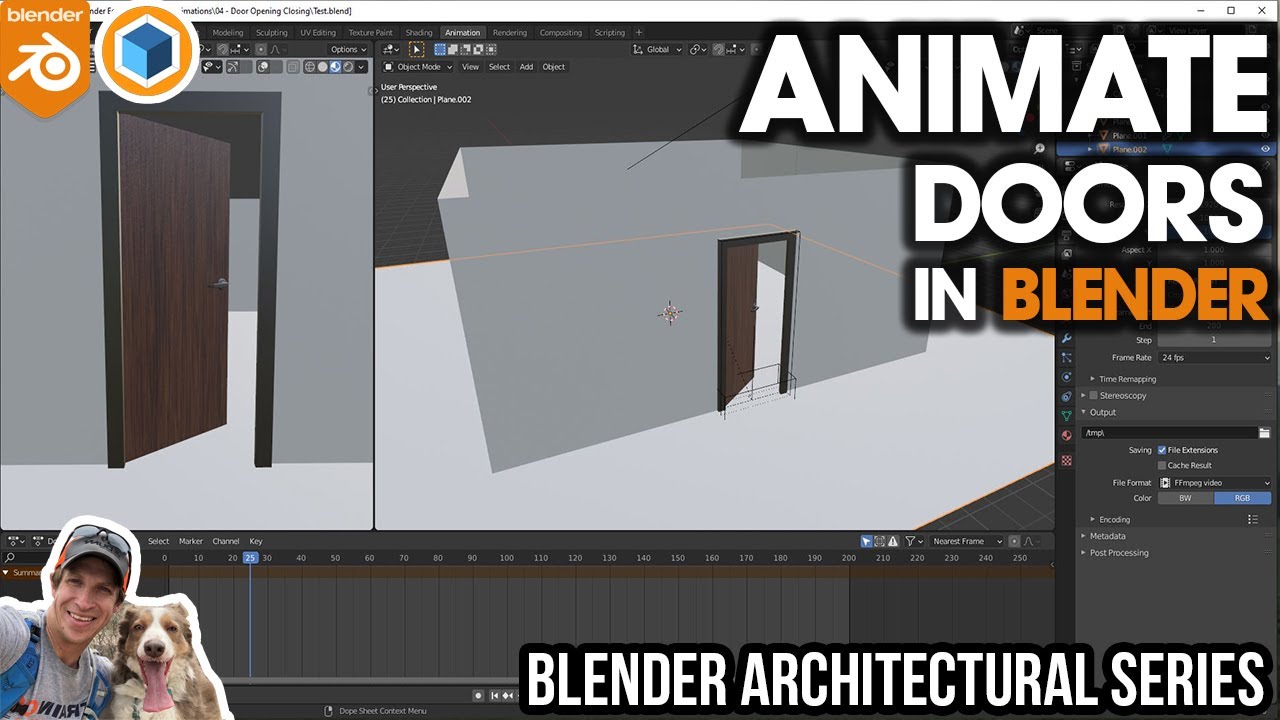
Task: Open the viewport Object menu
Action: point(554,67)
